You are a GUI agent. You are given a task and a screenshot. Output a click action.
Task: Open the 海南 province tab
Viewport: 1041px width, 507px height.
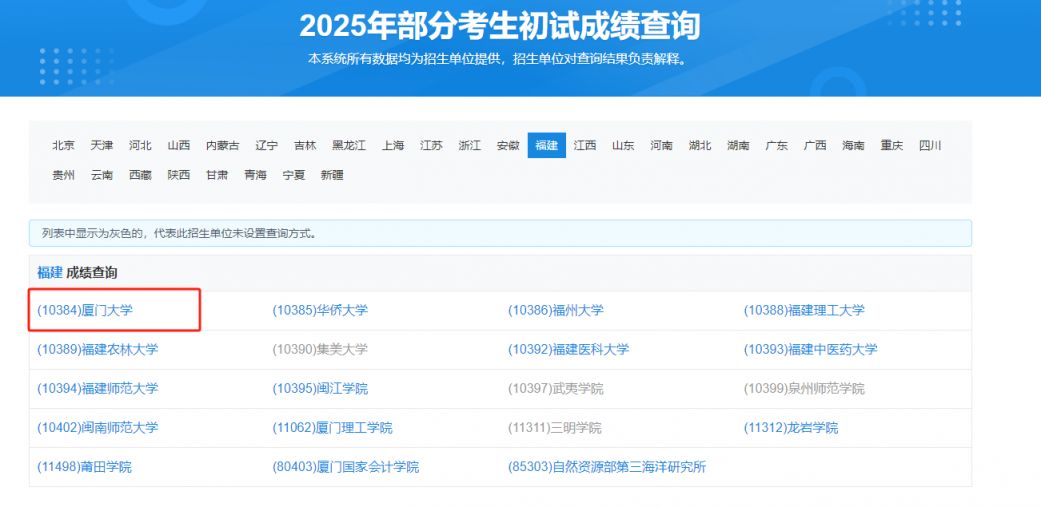point(854,145)
